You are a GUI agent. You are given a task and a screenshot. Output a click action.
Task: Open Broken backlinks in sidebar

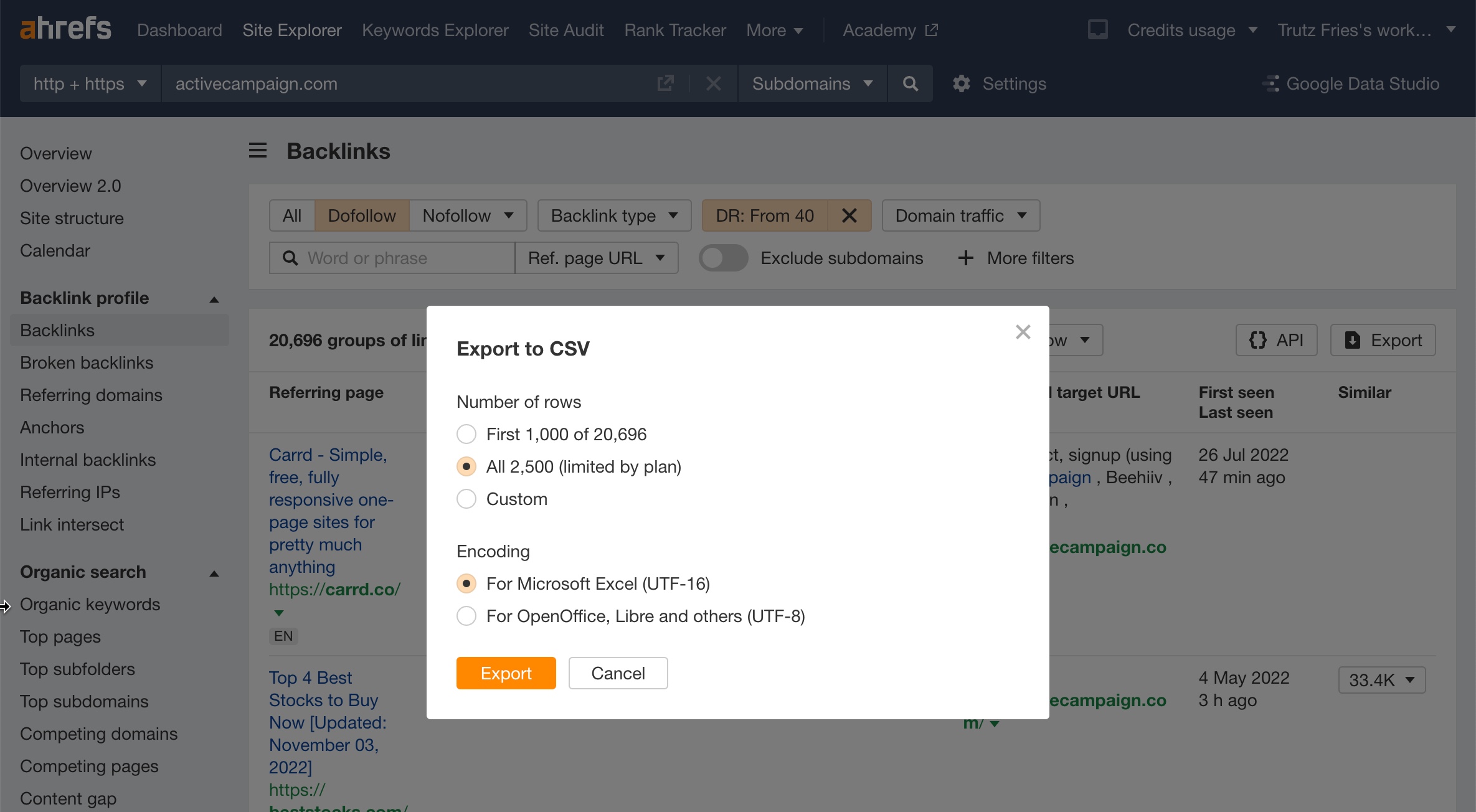tap(87, 362)
